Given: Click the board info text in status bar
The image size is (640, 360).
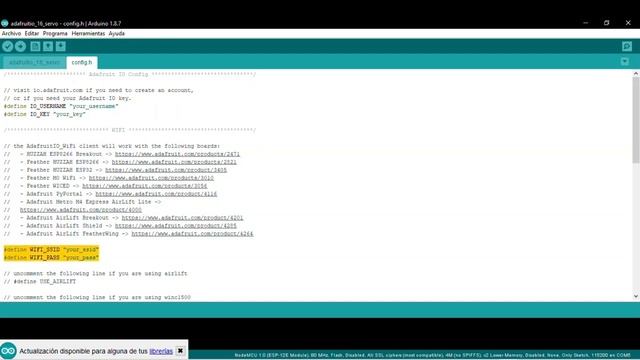Looking at the screenshot, I should tap(432, 356).
